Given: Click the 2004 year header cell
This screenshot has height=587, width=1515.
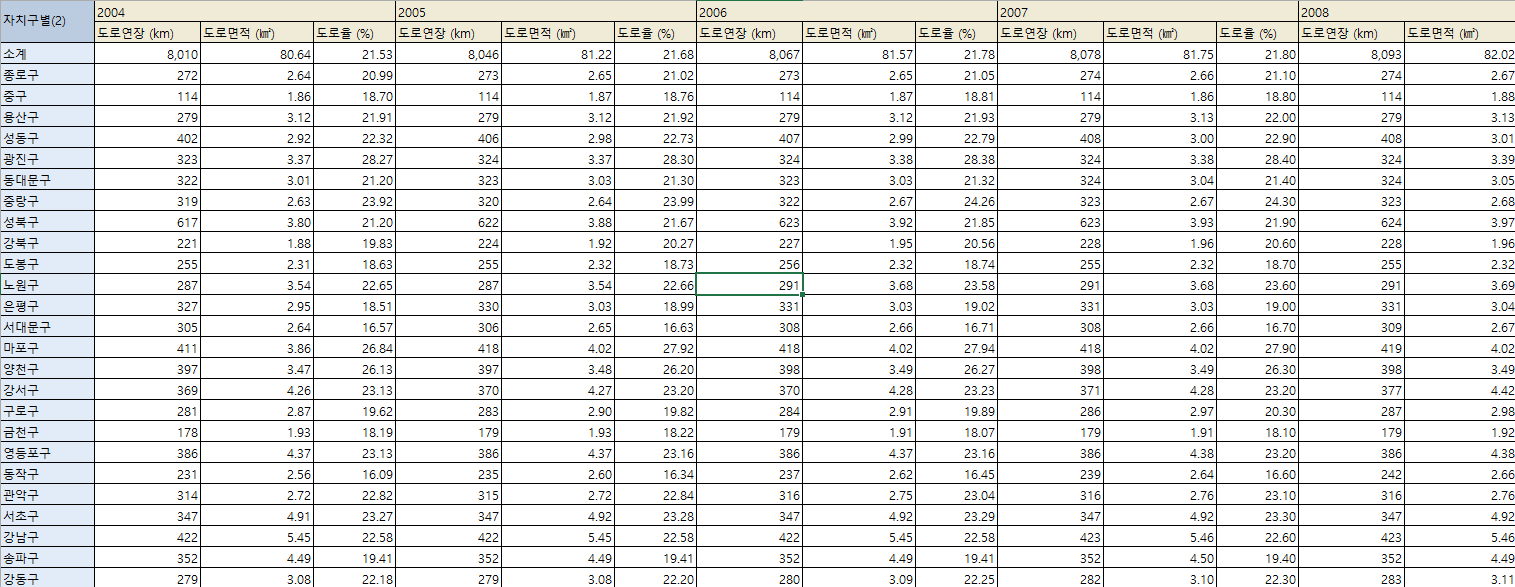Looking at the screenshot, I should click(245, 12).
